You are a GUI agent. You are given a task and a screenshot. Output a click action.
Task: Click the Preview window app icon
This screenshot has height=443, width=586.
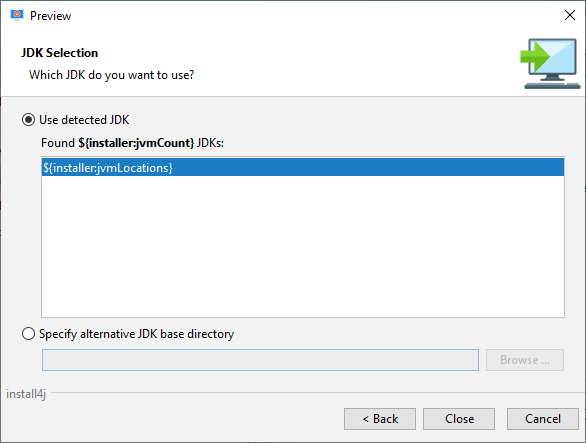click(x=17, y=15)
